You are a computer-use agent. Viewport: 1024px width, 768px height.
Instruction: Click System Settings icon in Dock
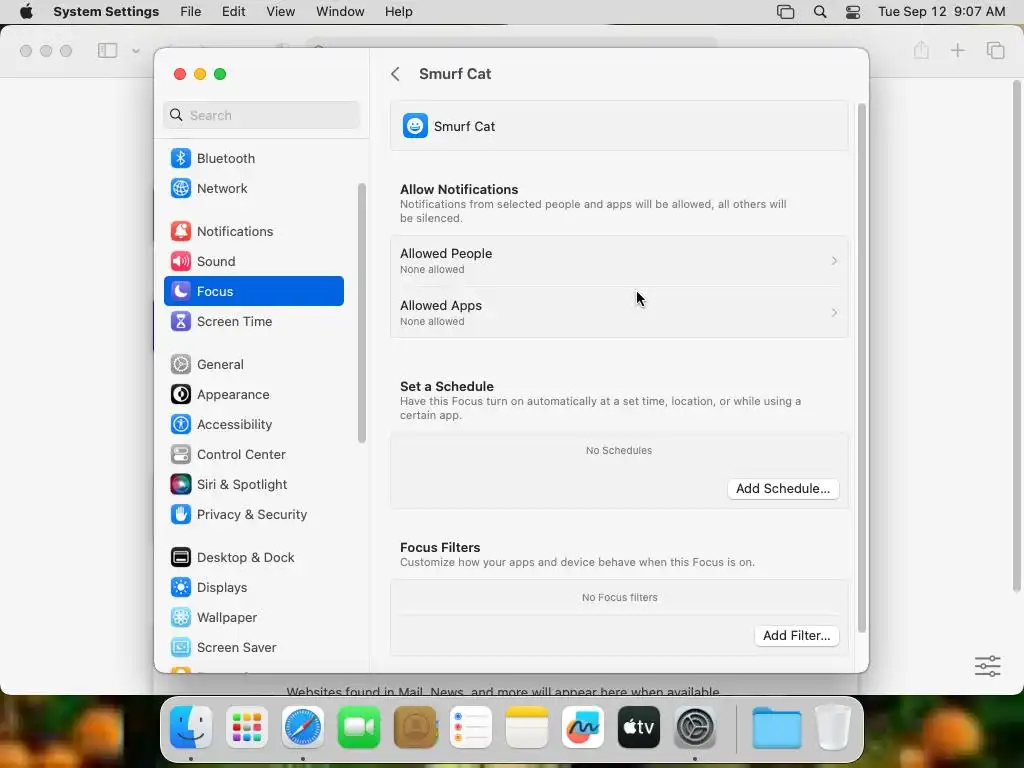point(695,727)
